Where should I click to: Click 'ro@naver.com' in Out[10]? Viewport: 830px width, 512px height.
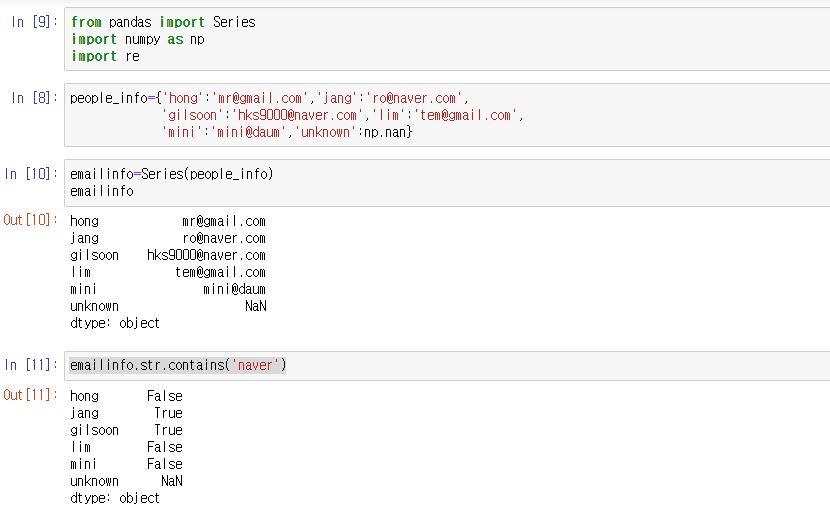pos(224,238)
